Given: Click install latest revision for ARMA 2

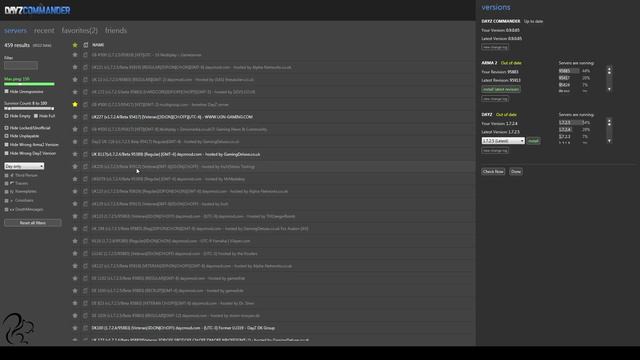Looking at the screenshot, I should click(501, 89).
